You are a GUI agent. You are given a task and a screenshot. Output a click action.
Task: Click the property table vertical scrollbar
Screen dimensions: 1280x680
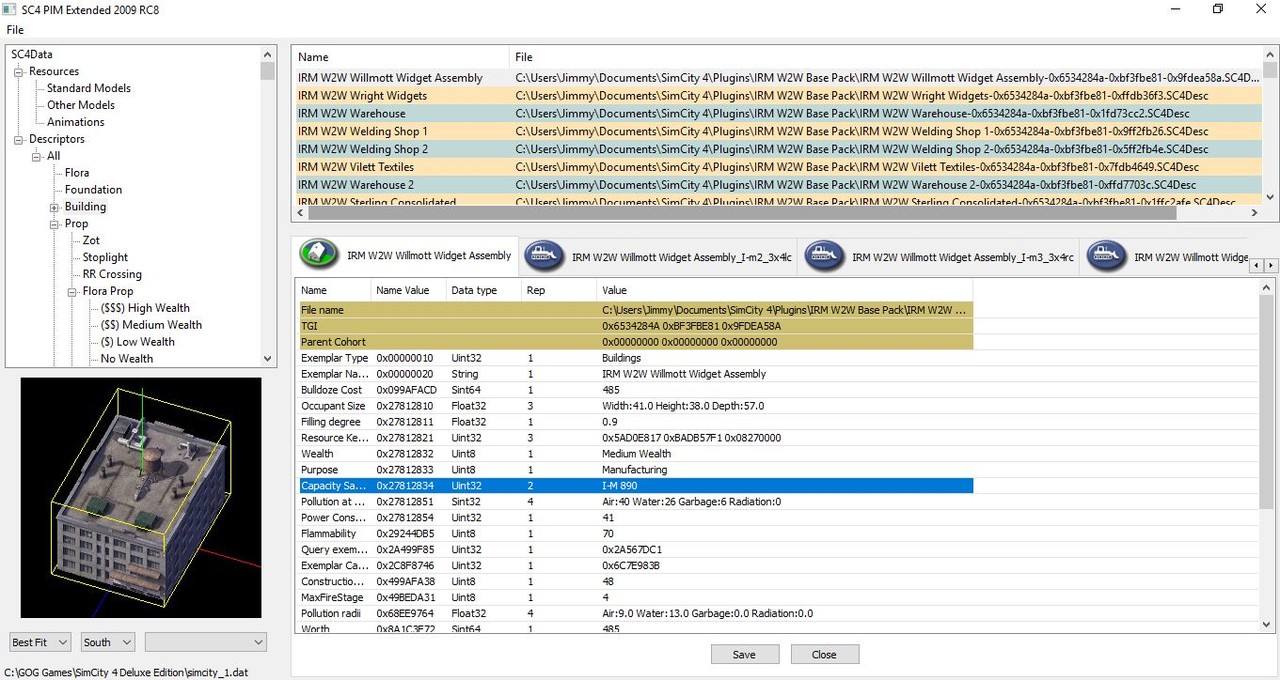tap(1267, 456)
